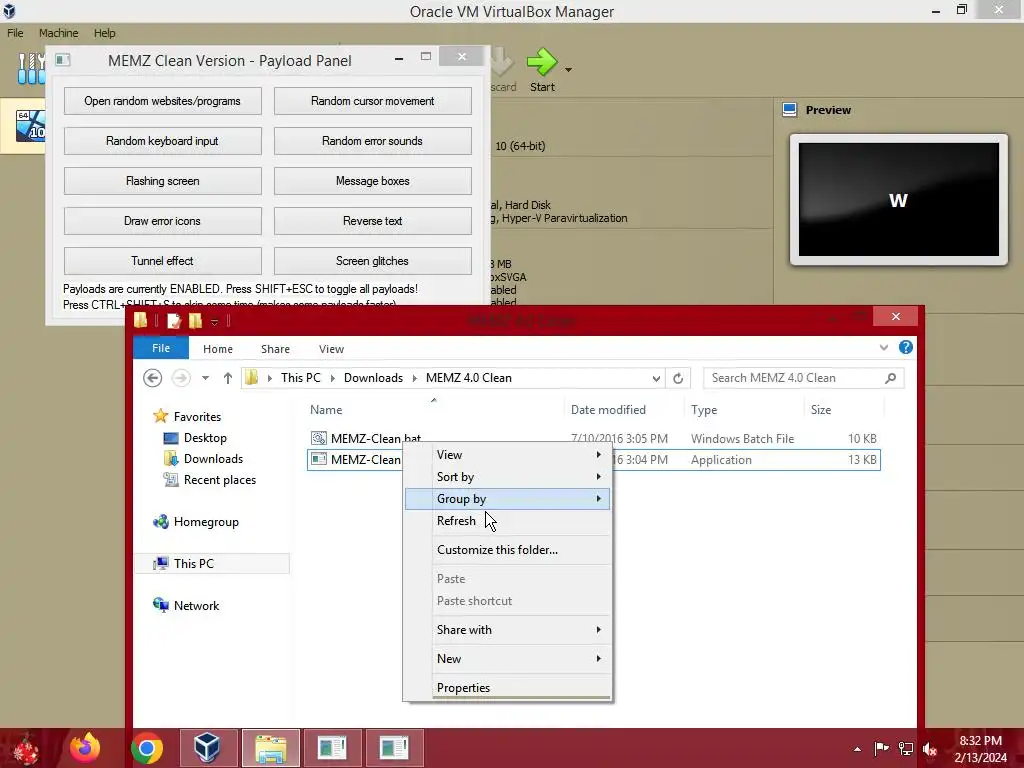Toggle Tunnel effect payload
This screenshot has height=768, width=1024.
coord(163,261)
